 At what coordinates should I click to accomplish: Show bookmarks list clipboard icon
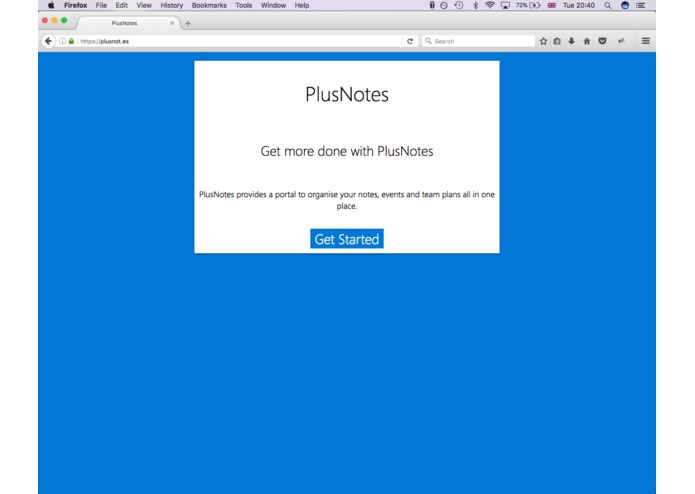pyautogui.click(x=557, y=41)
